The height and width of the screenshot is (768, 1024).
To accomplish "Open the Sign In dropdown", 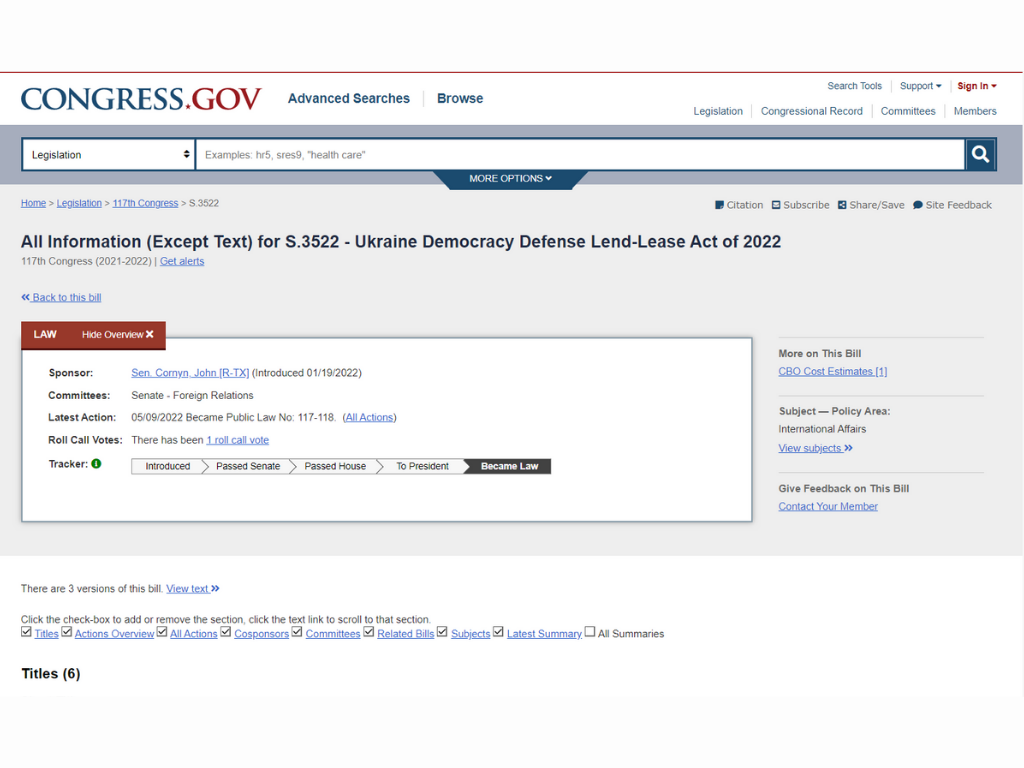I will point(976,86).
